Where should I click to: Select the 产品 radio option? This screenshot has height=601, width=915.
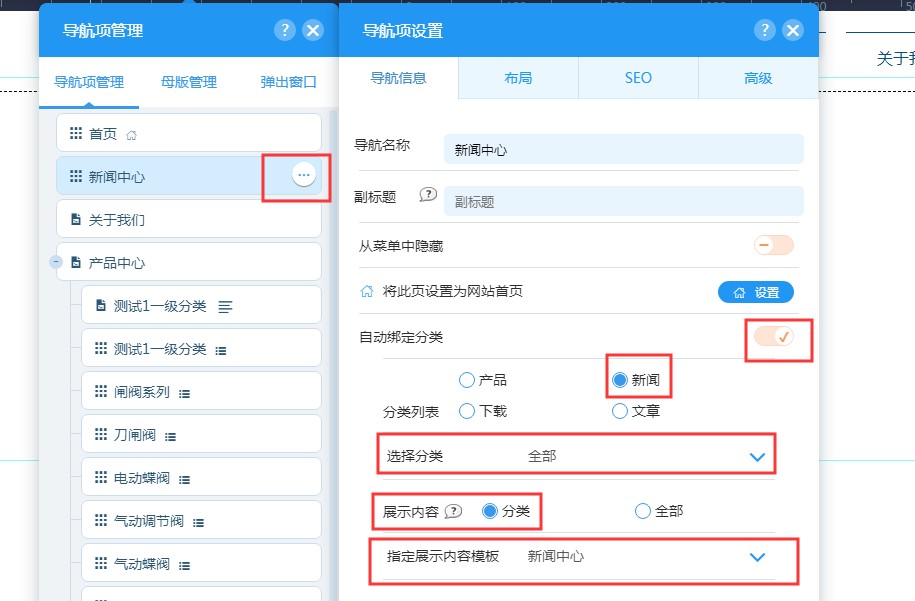click(x=466, y=380)
